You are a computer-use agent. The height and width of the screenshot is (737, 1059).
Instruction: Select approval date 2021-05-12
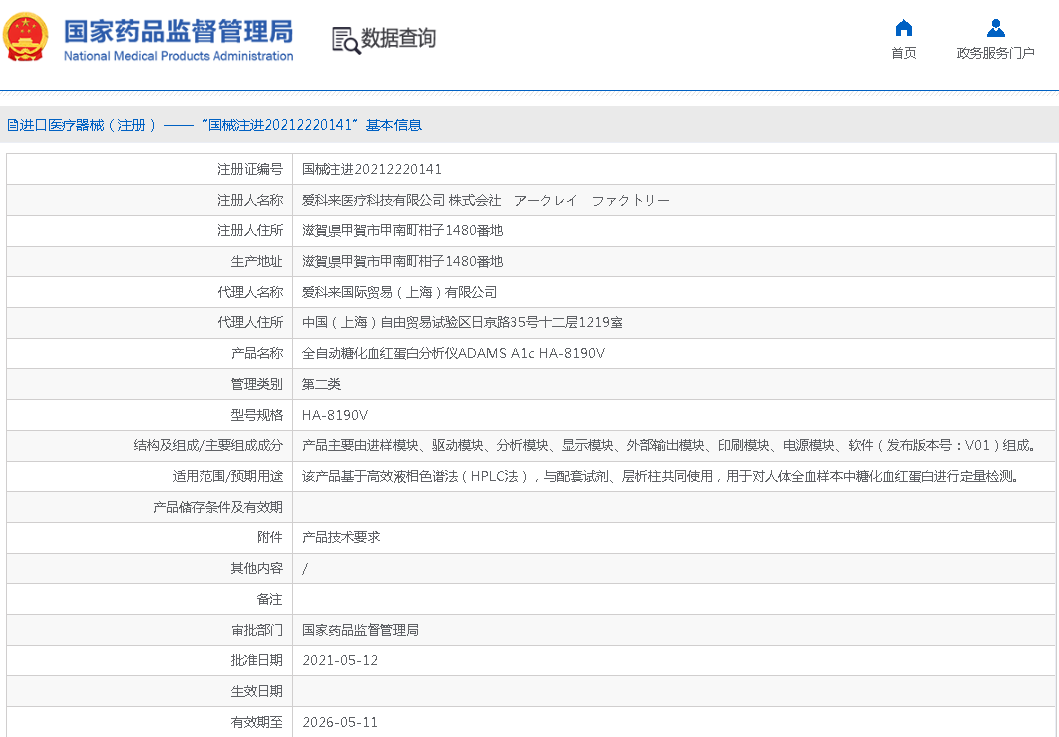(340, 661)
